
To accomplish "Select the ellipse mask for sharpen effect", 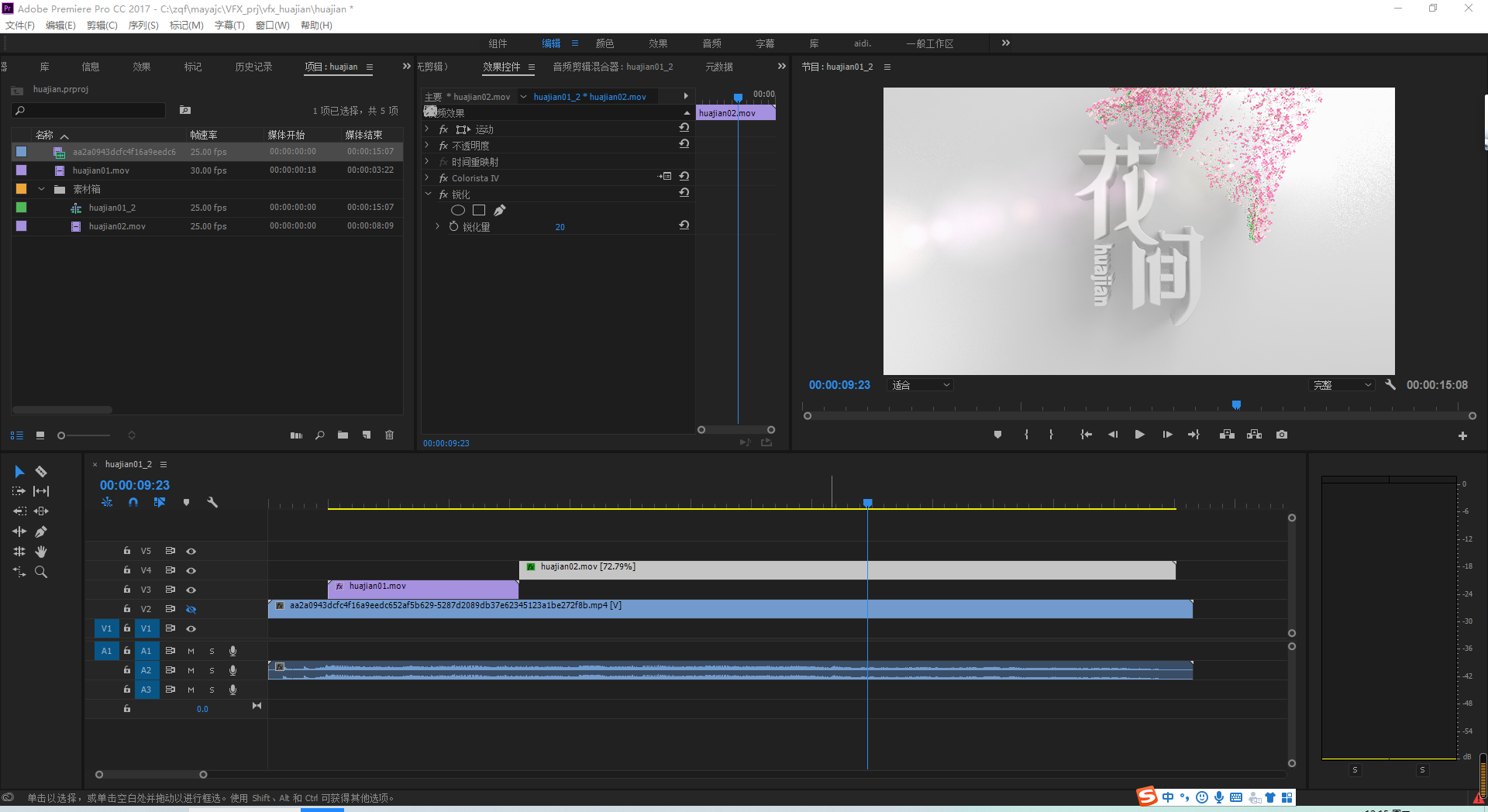I will coord(458,211).
